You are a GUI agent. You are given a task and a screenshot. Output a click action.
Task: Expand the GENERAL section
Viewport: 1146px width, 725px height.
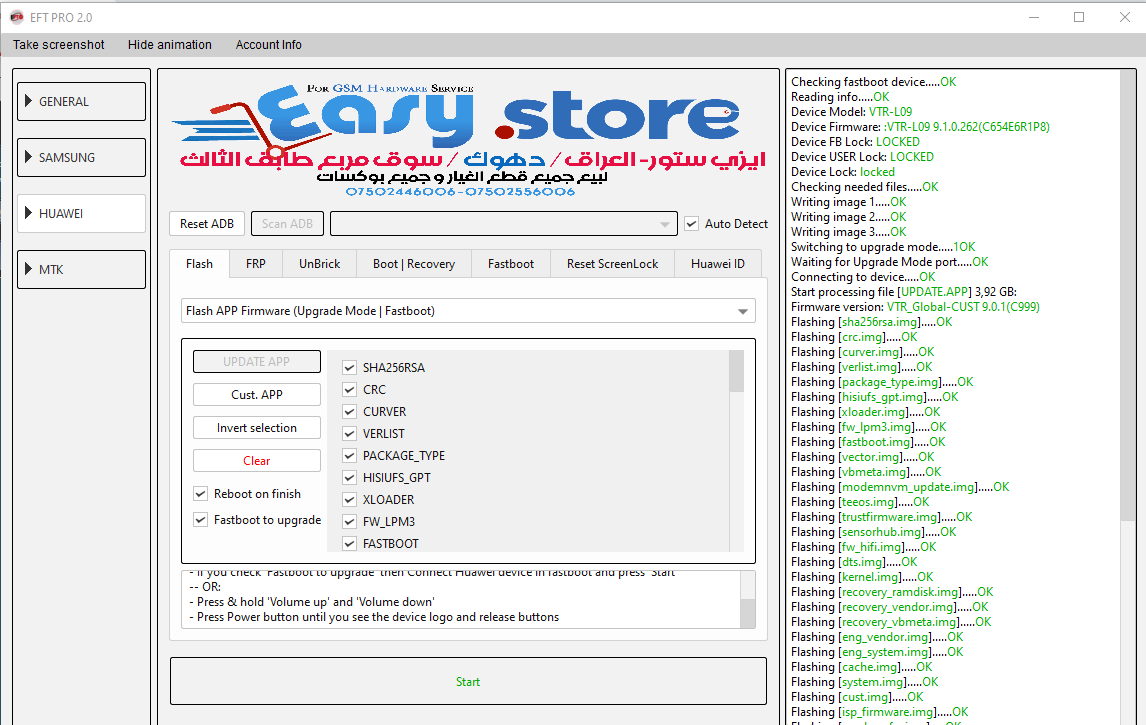(x=81, y=102)
